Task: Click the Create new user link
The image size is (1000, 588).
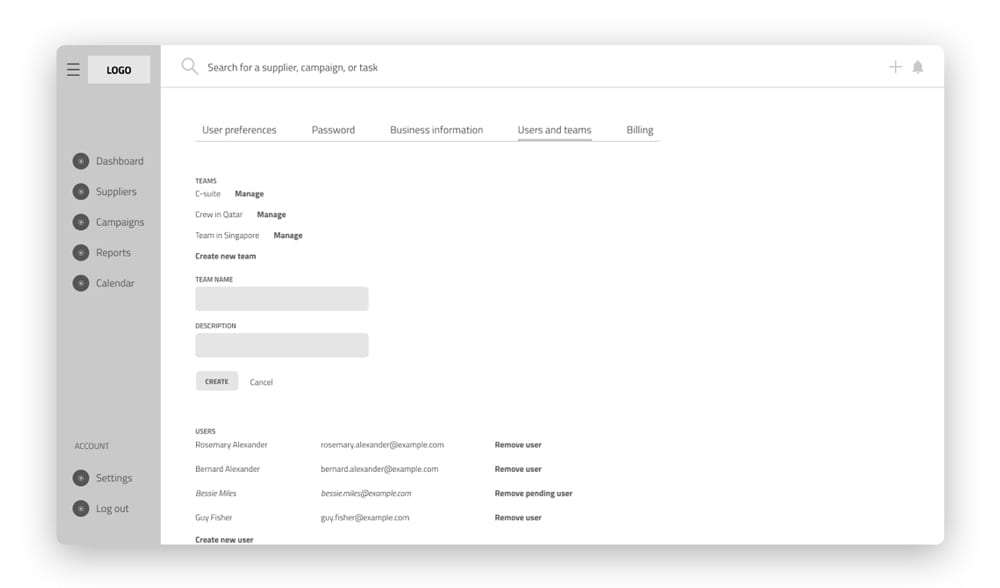Action: coord(224,540)
